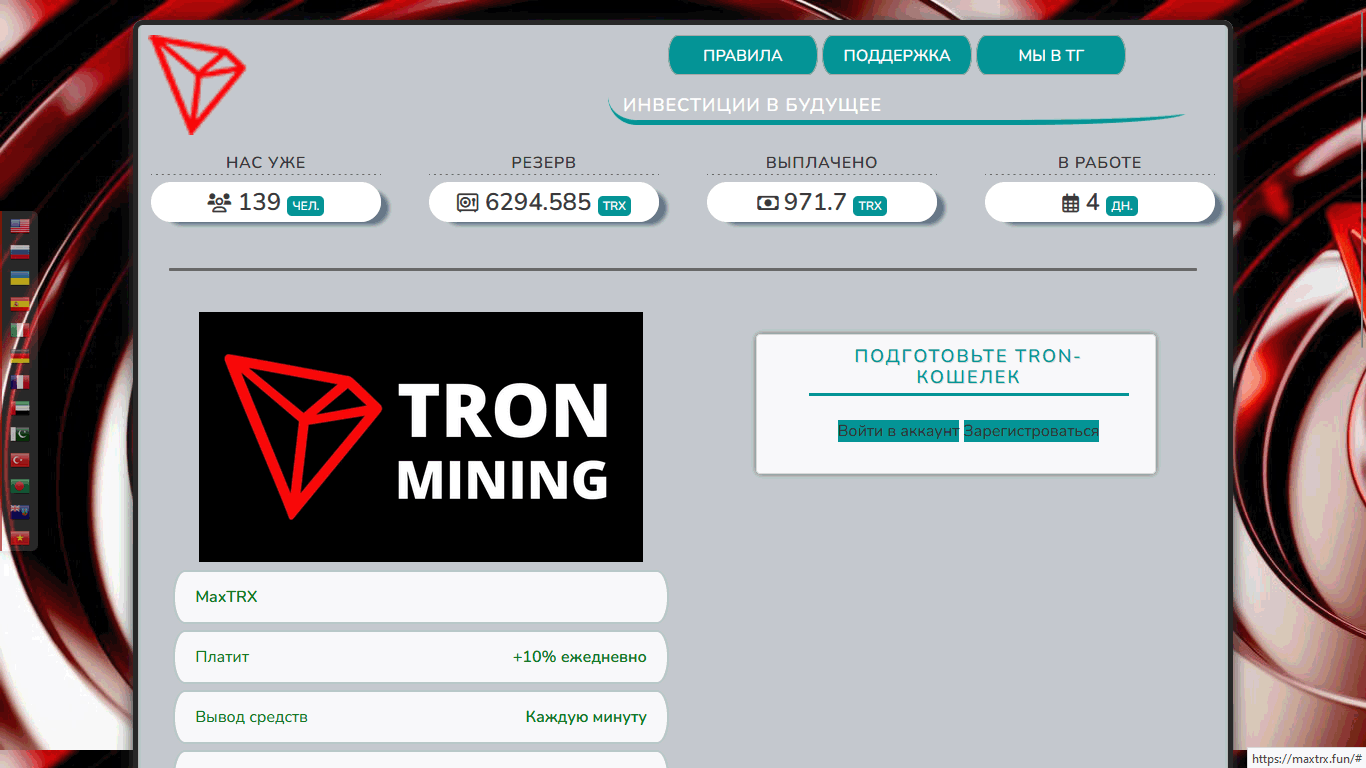Select the UAE flag language
This screenshot has height=768, width=1366.
tap(20, 408)
